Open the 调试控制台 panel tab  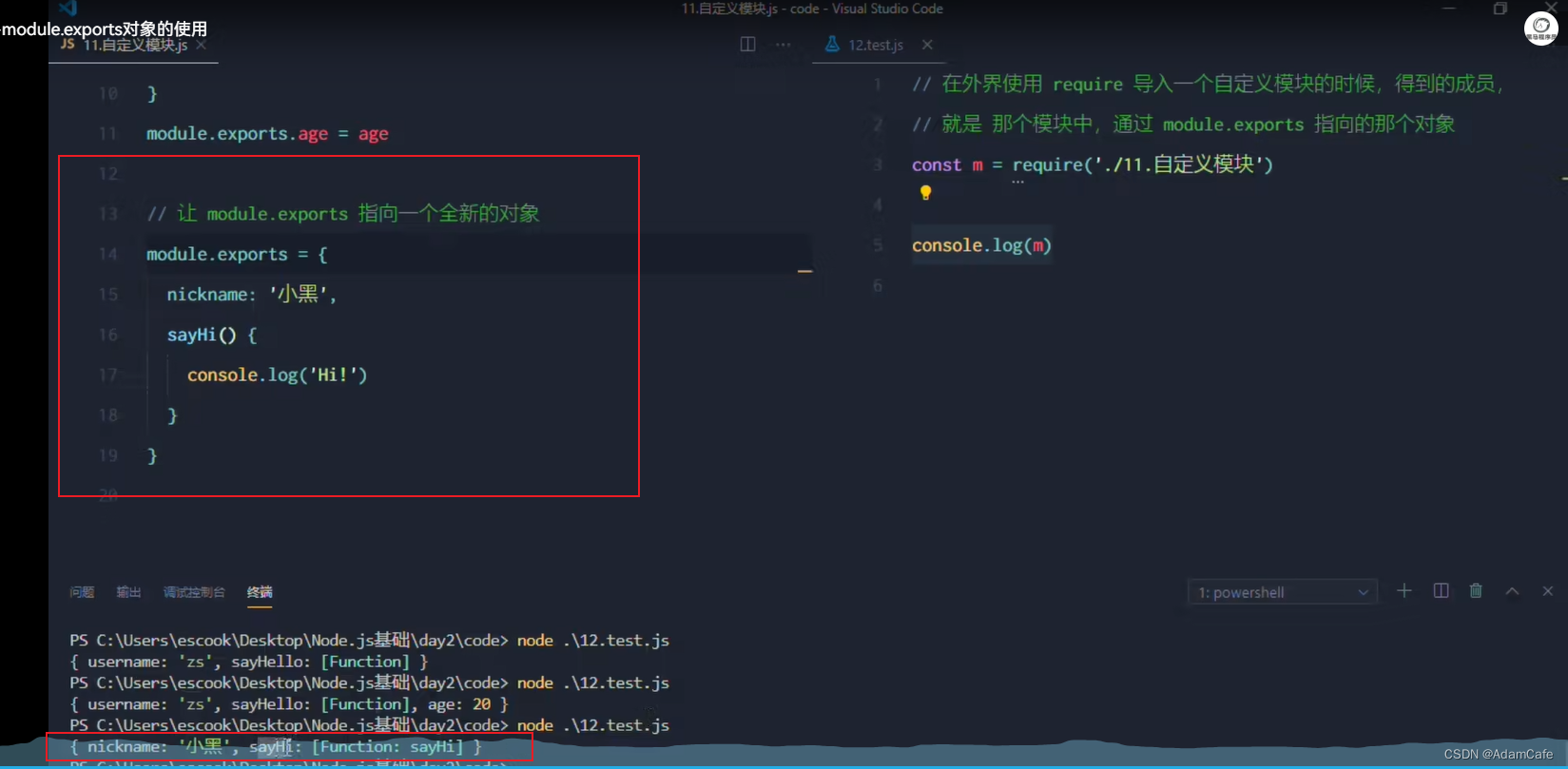pos(194,592)
